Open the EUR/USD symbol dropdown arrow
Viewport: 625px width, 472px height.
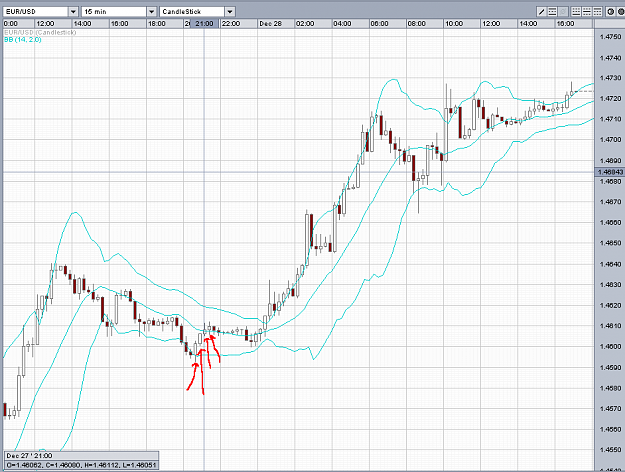(73, 12)
